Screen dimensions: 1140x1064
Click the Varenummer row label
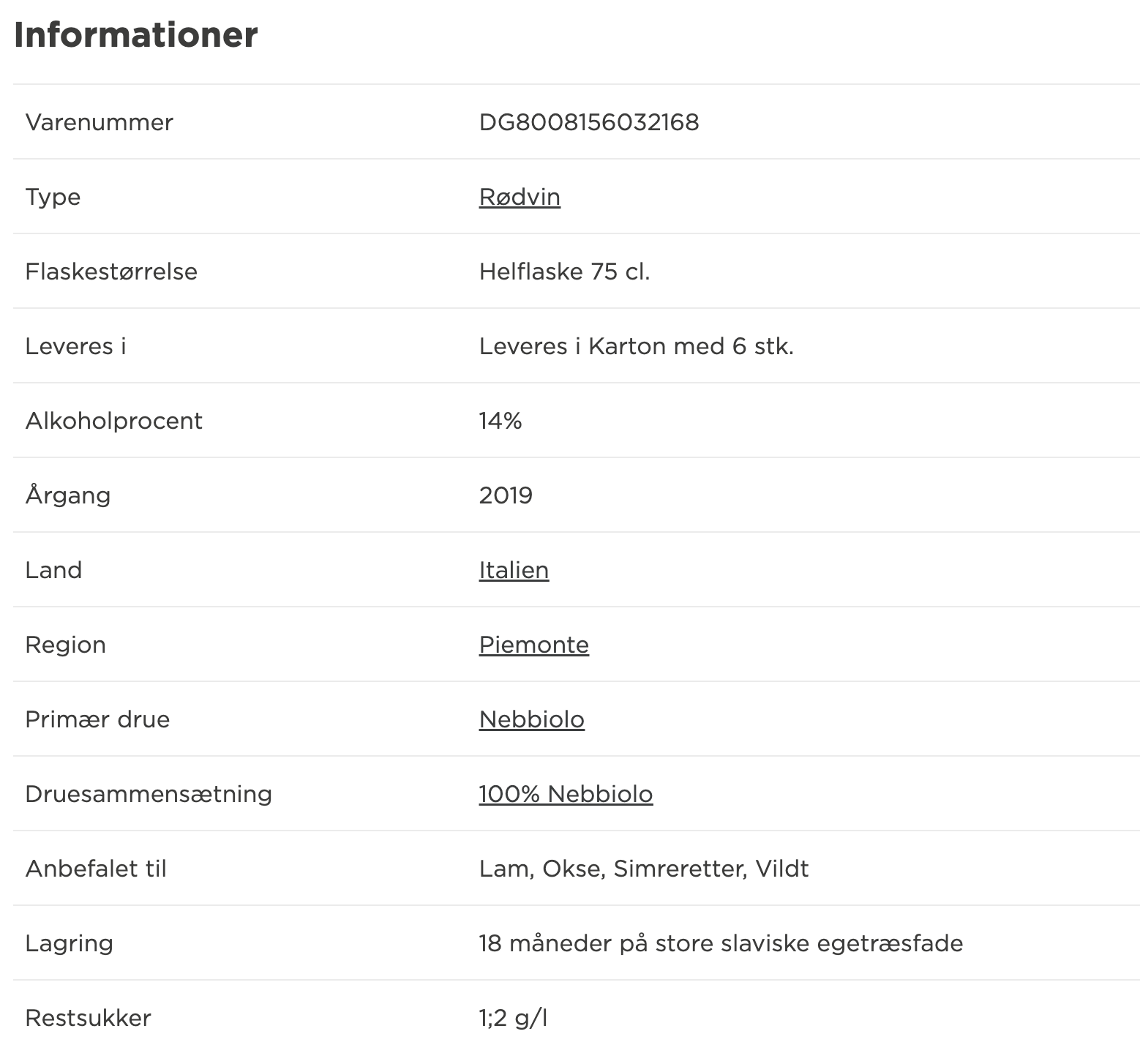tap(100, 122)
